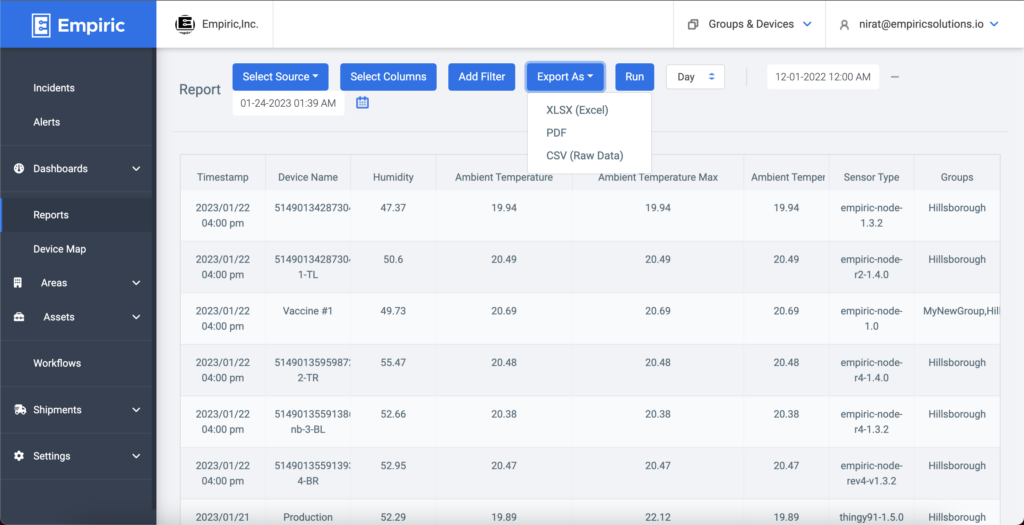Open the nirat@empiricsolutions.io account menu

[x=920, y=24]
